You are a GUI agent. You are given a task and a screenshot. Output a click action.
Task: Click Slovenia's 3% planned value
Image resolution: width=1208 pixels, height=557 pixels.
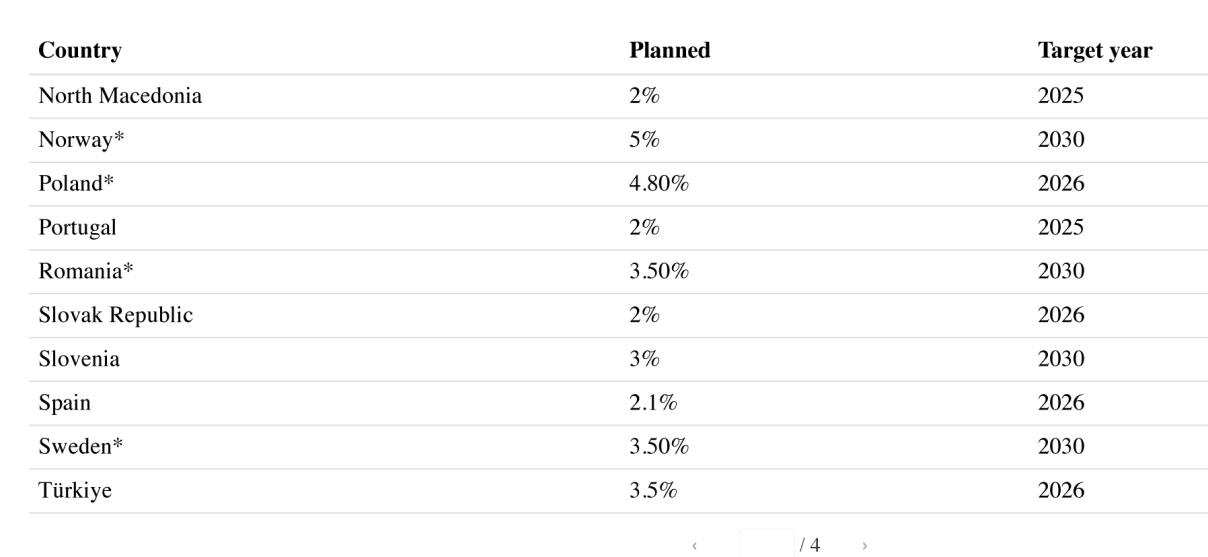[644, 359]
